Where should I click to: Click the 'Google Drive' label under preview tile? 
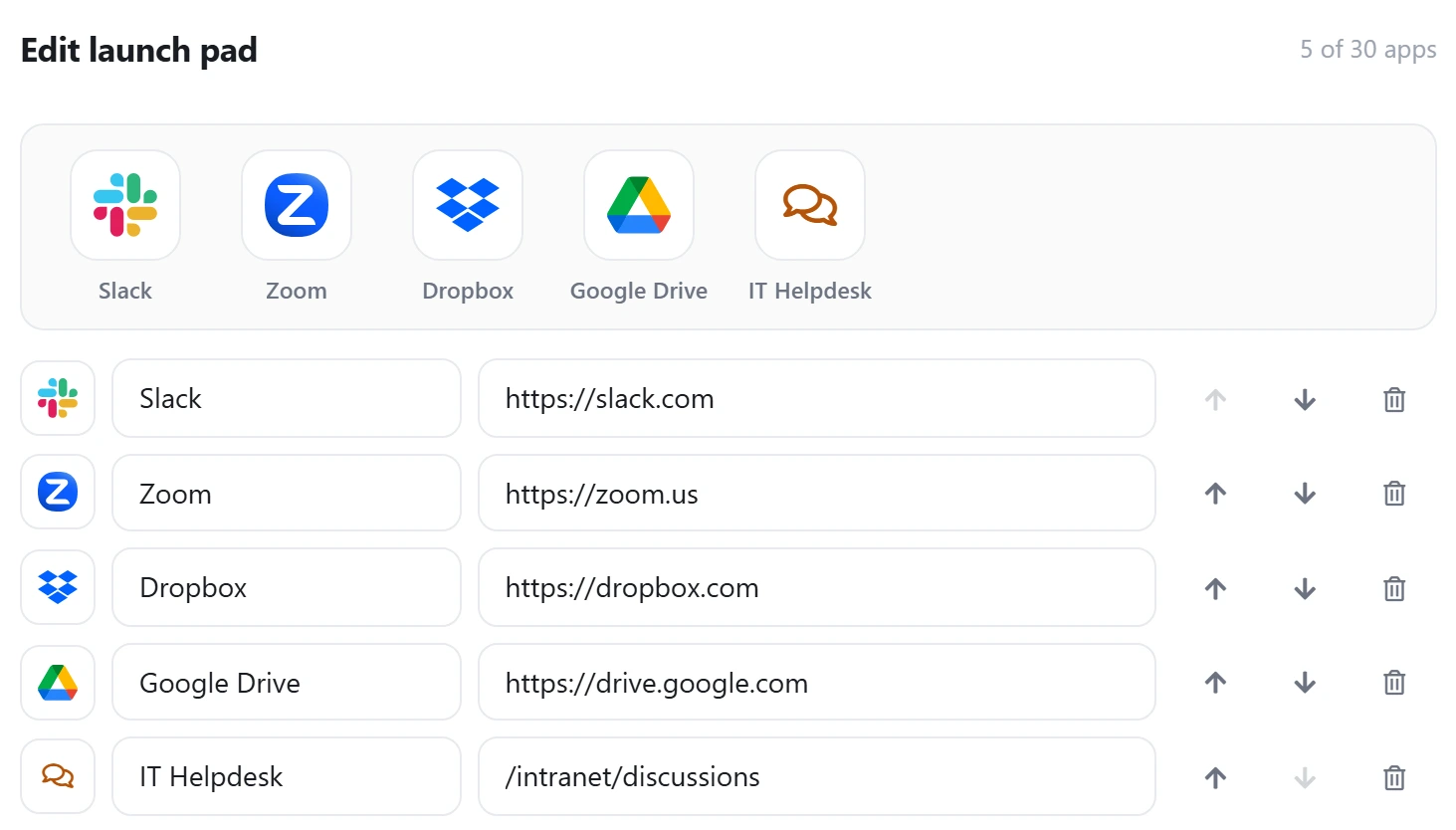(x=639, y=291)
